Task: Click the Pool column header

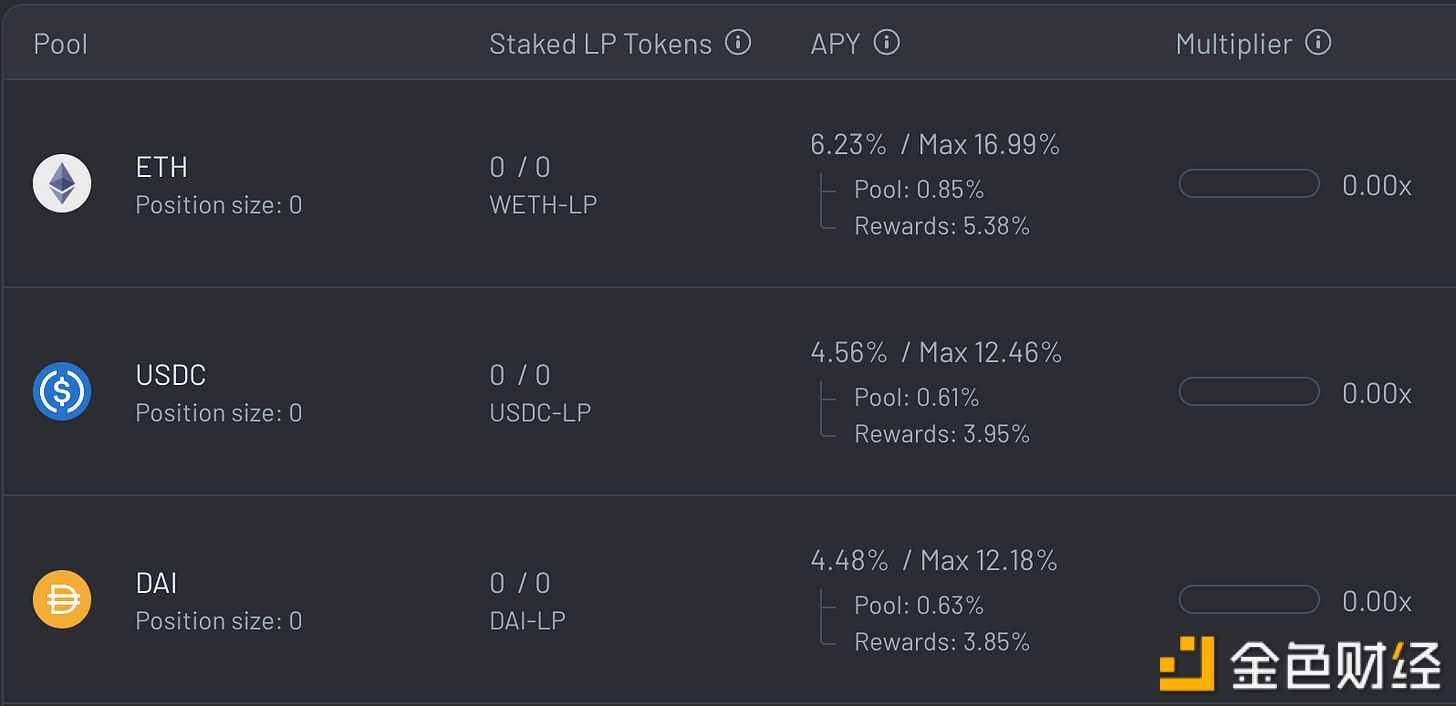Action: coord(61,44)
